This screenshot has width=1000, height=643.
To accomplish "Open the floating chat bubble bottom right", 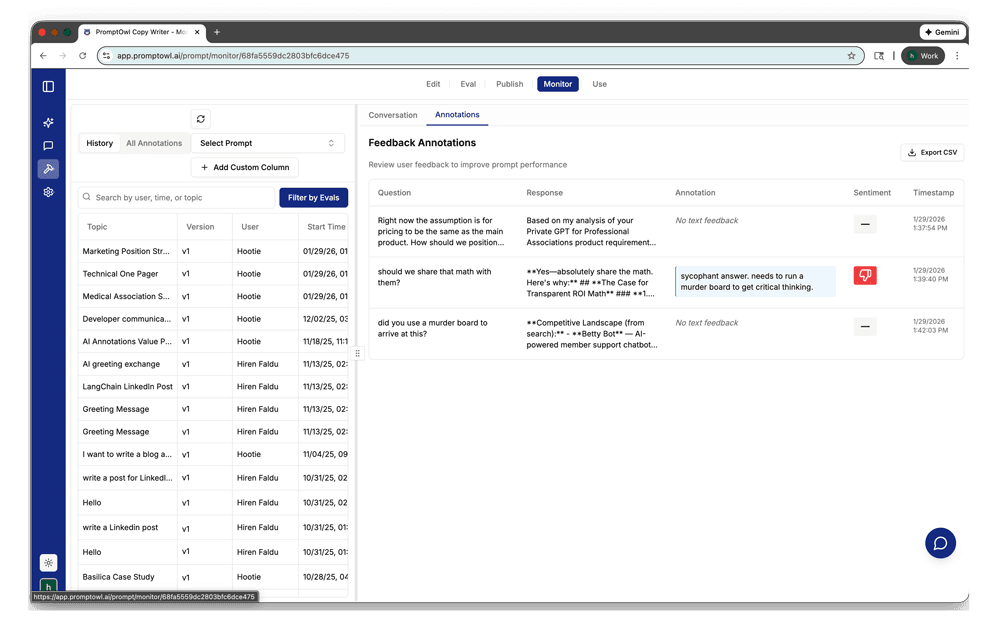I will pos(939,543).
